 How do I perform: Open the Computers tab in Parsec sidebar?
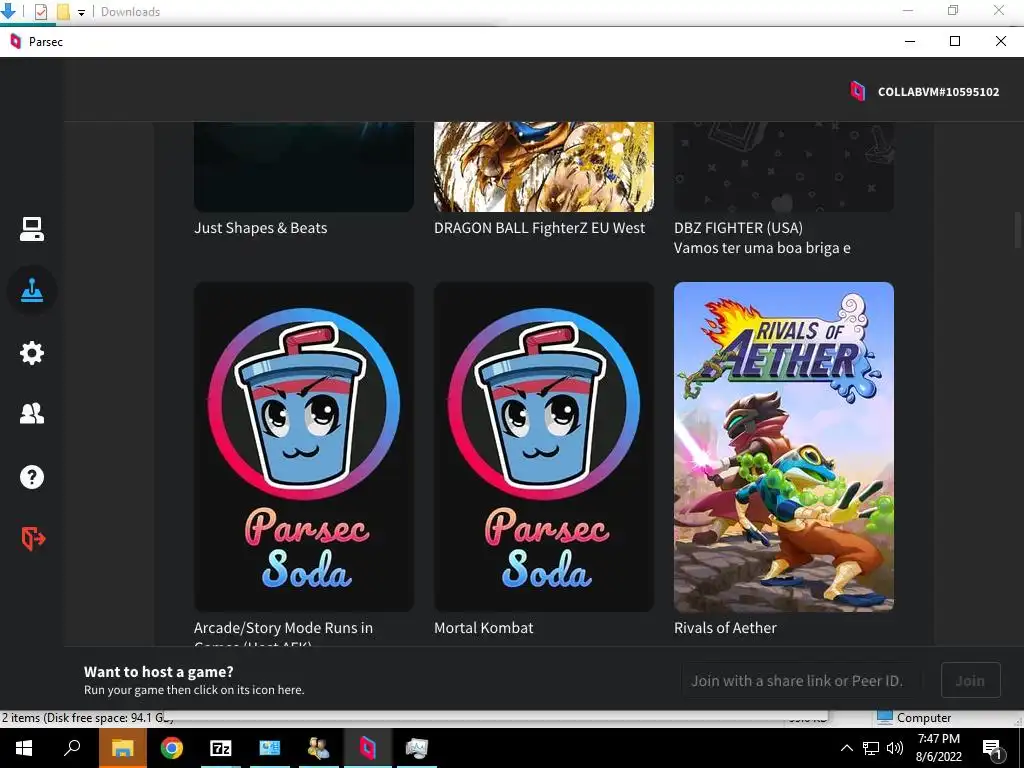[31, 229]
